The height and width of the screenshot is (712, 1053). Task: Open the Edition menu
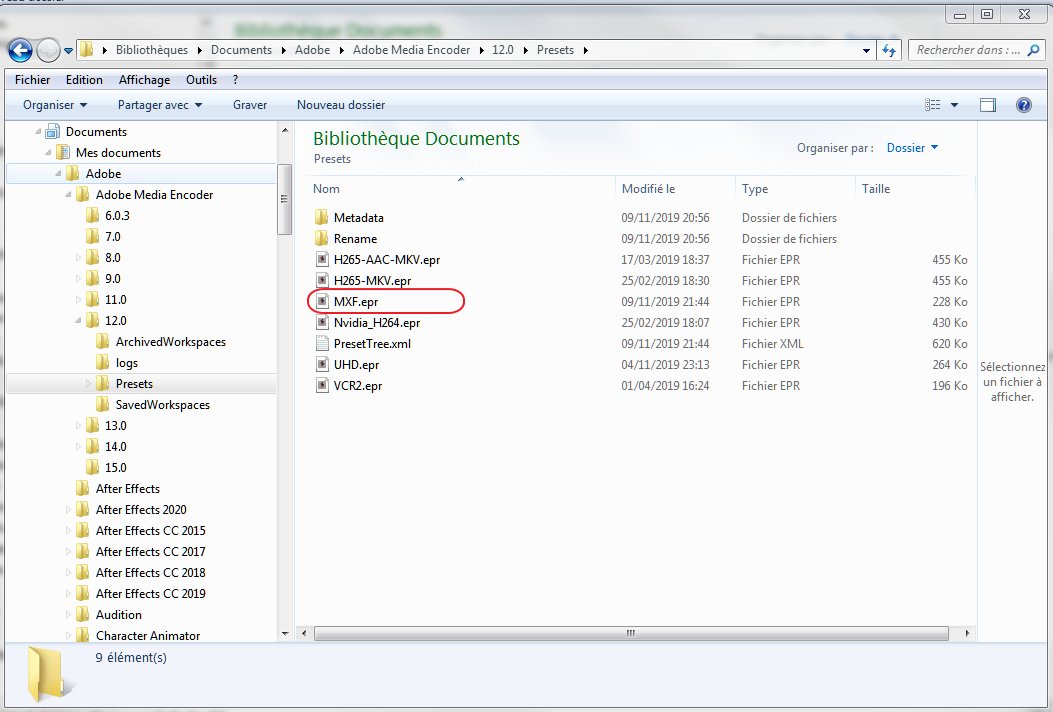(84, 79)
